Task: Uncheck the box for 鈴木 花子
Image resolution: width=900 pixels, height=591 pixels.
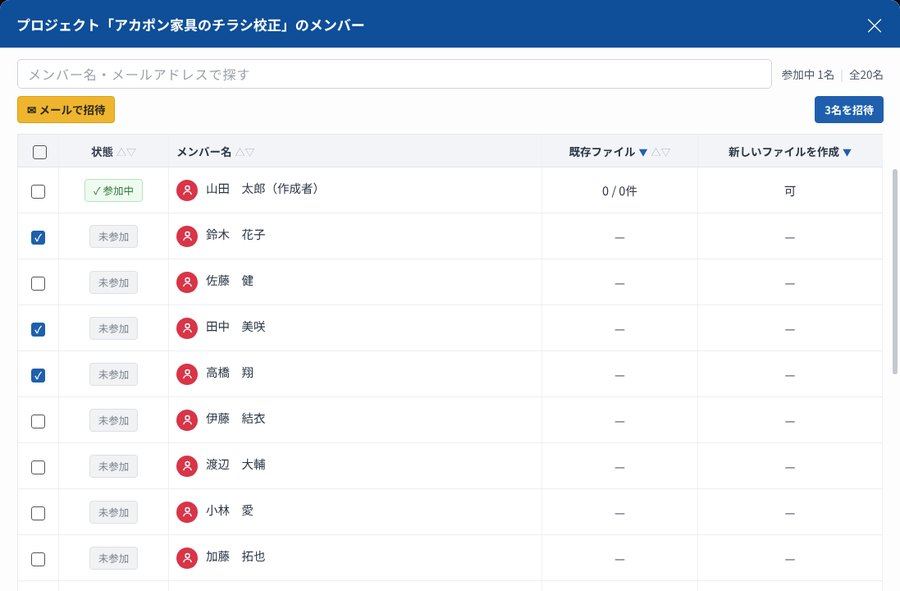Action: point(38,237)
